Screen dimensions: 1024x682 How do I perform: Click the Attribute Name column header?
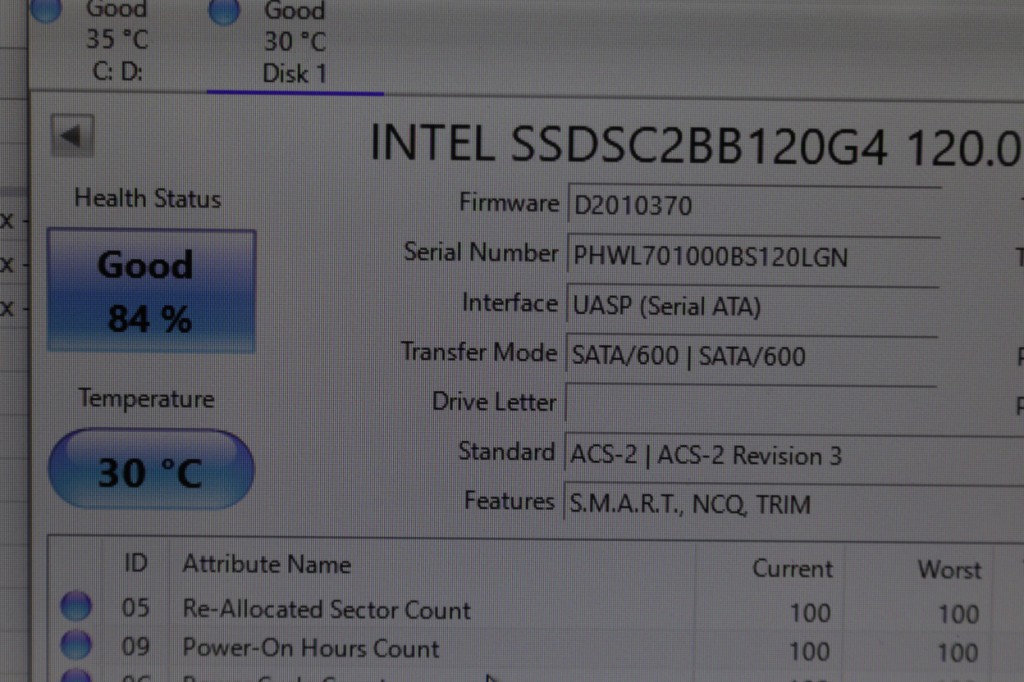pyautogui.click(x=266, y=565)
